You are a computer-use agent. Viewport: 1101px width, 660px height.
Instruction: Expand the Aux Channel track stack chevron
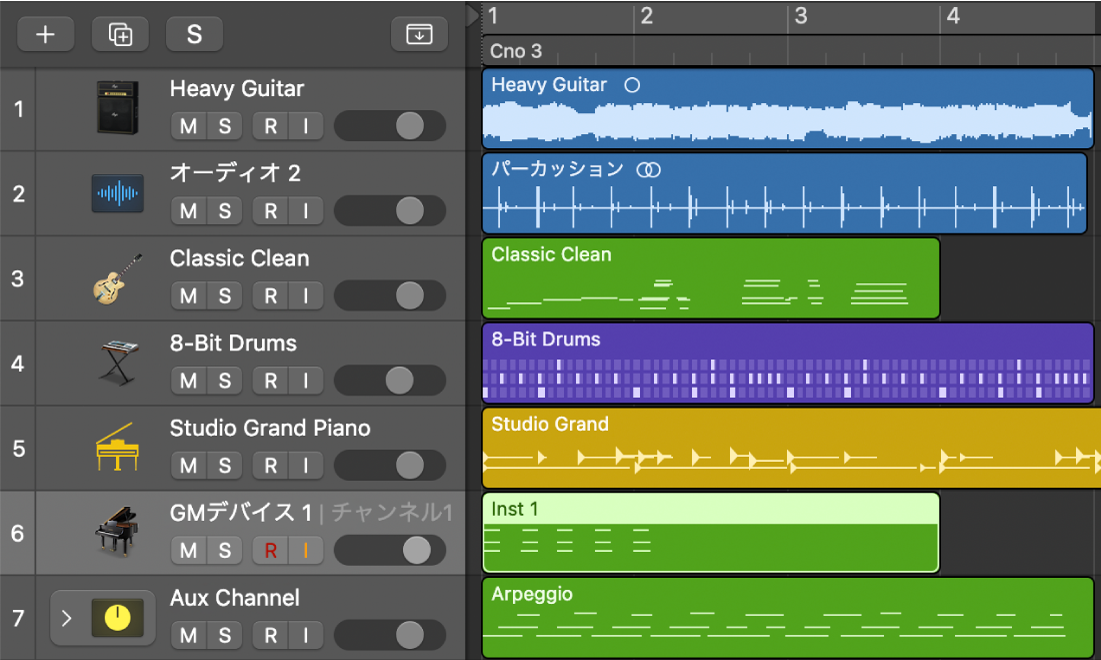pyautogui.click(x=66, y=618)
